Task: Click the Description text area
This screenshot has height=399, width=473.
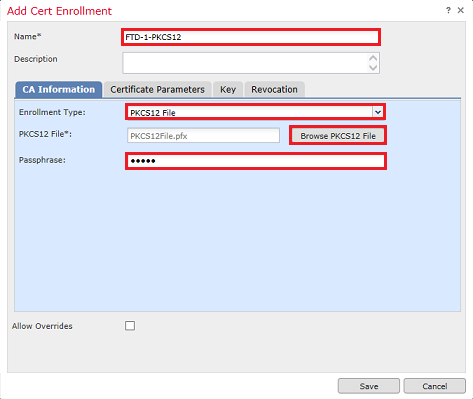Action: click(251, 63)
